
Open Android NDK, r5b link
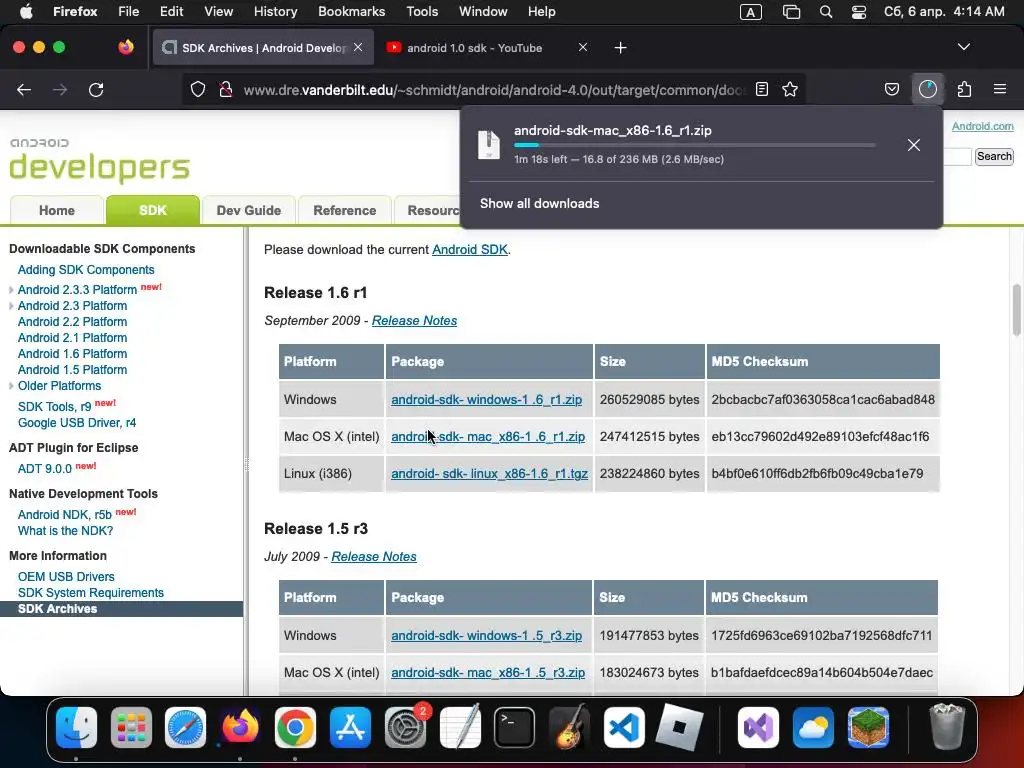[65, 515]
